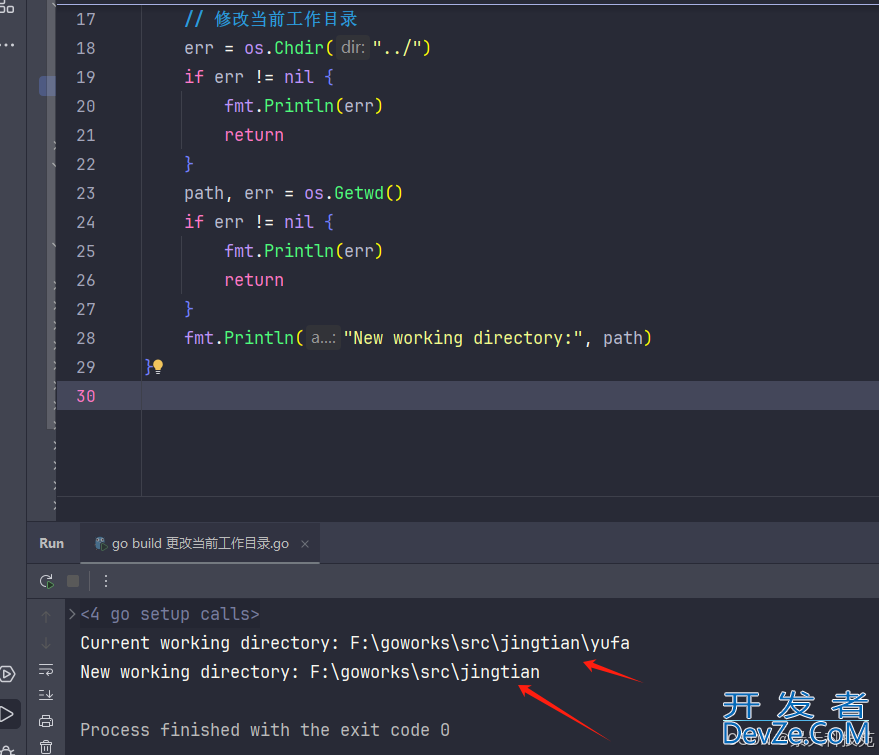Image resolution: width=879 pixels, height=755 pixels.
Task: Open the Run toolbar more options menu
Action: [x=106, y=581]
